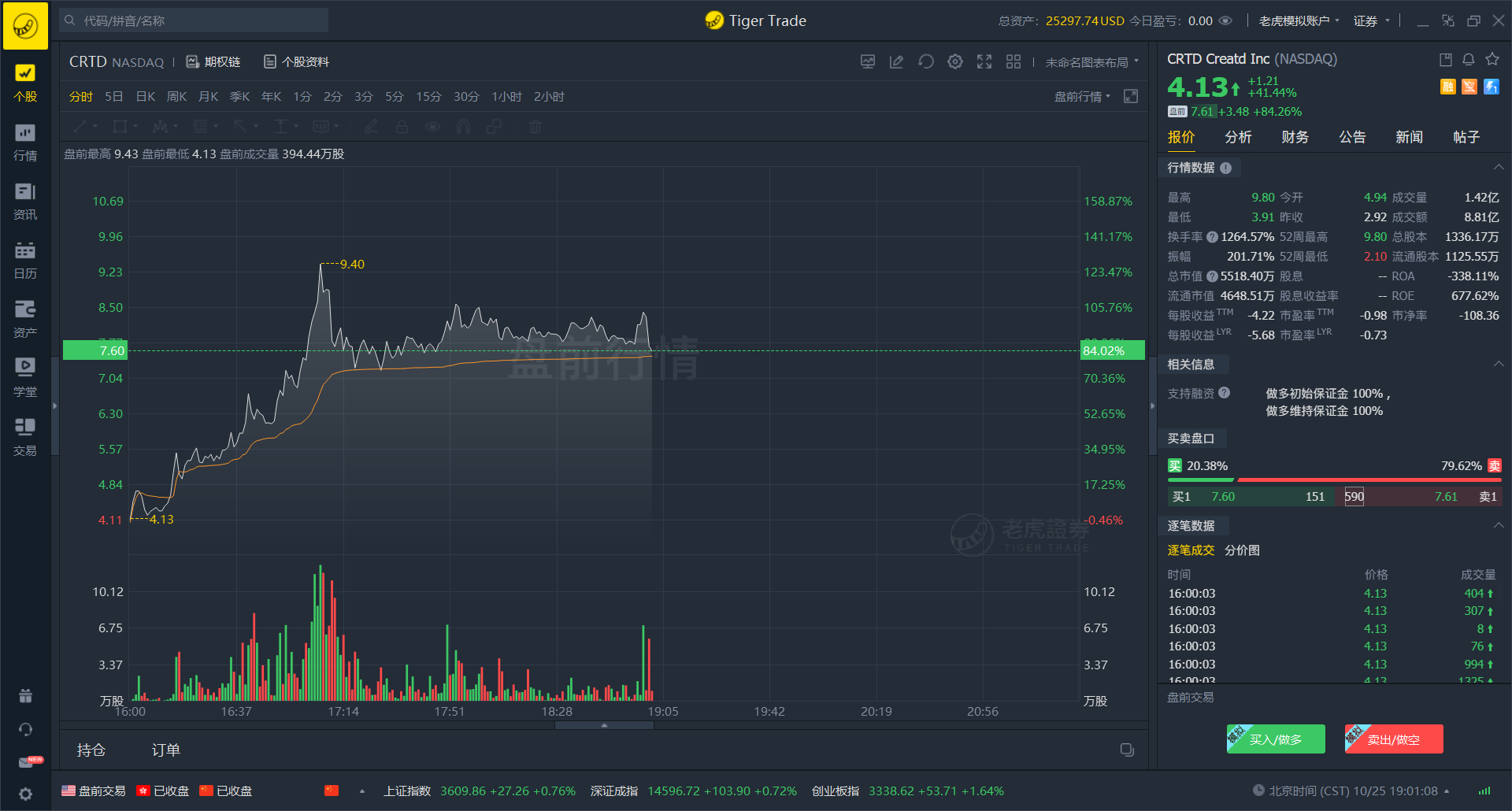Switch to the 5日 timeframe
The width and height of the screenshot is (1512, 811).
click(x=114, y=96)
